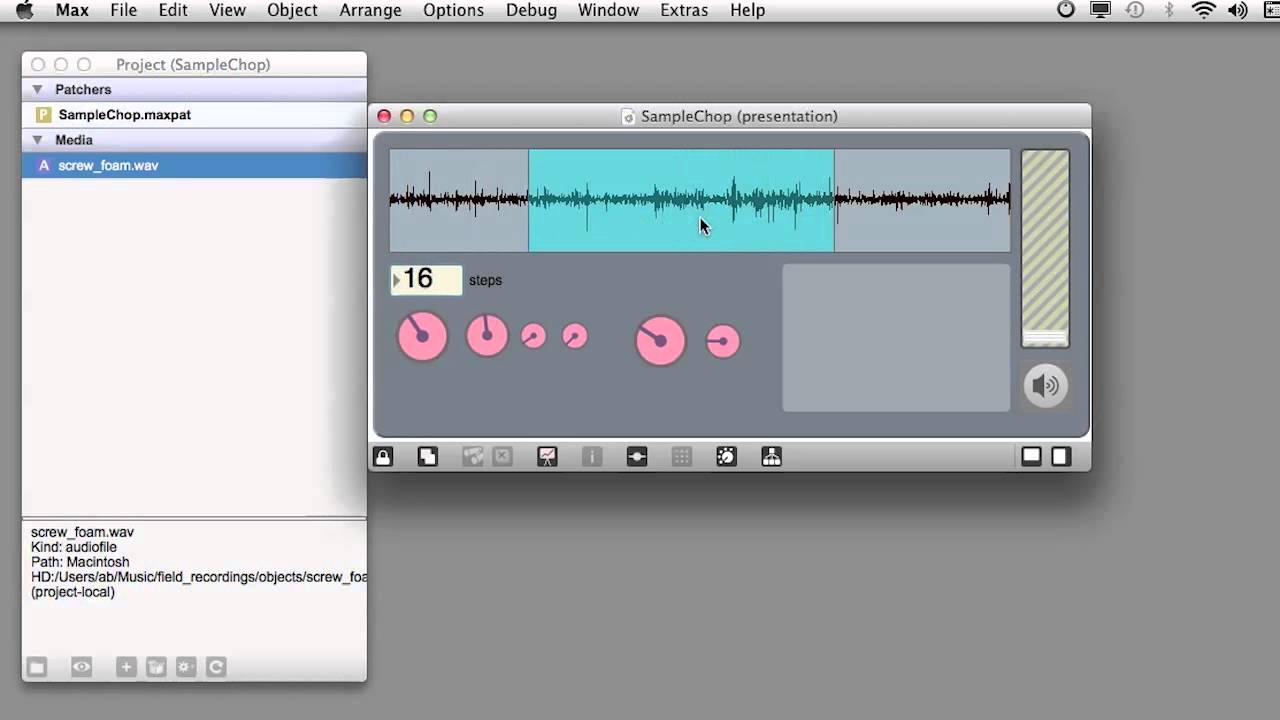Click the Time Machine icon in menu bar

[1134, 10]
